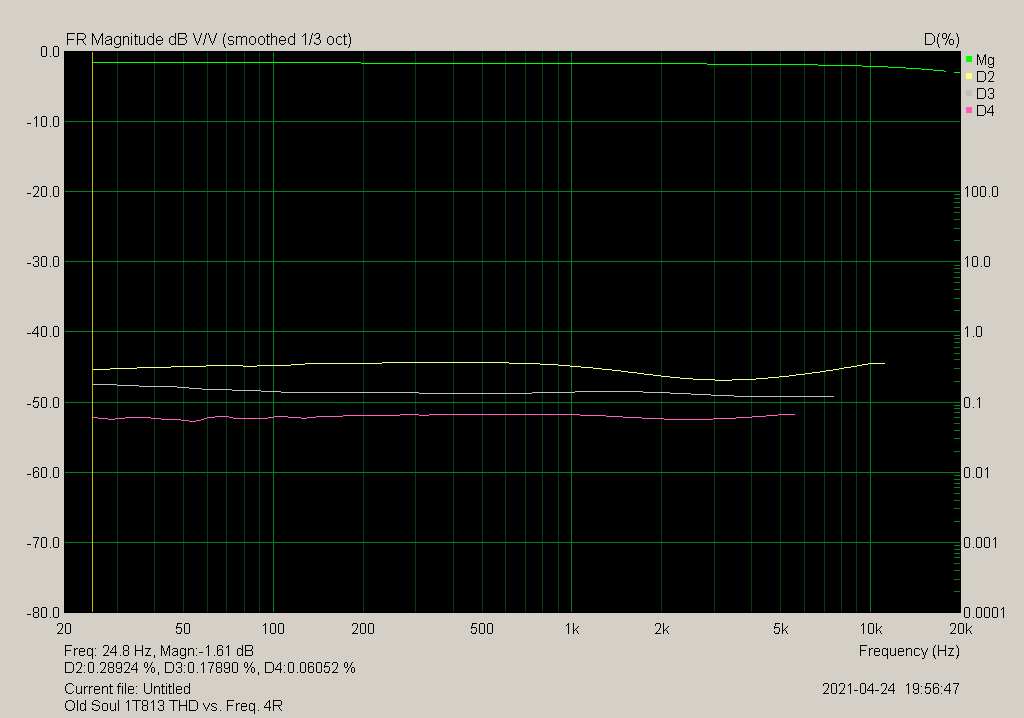Click the timestamp '2021-04-24 19:56:47'
Screen dimensions: 1024x718
pos(890,689)
